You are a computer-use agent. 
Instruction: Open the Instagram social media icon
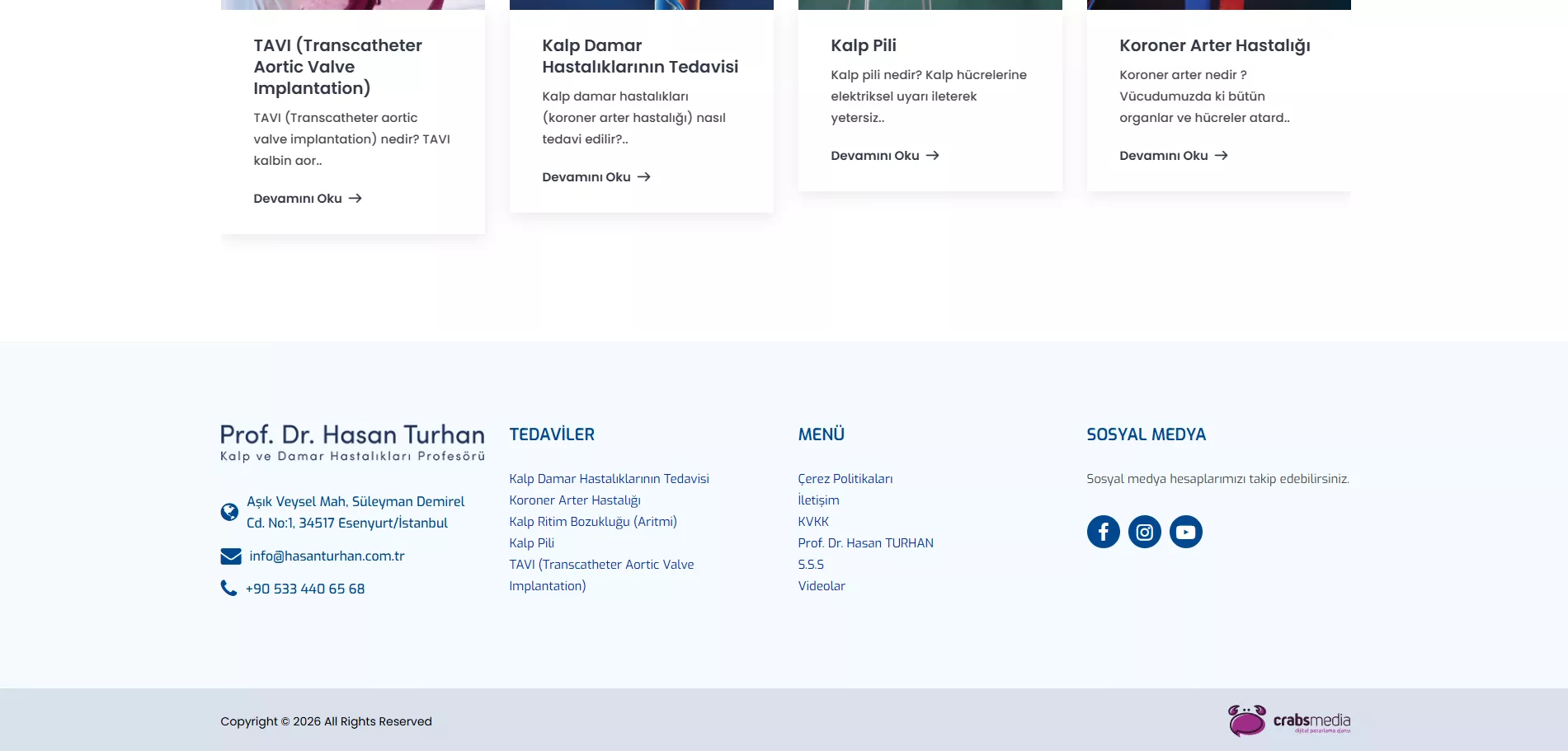coord(1144,532)
